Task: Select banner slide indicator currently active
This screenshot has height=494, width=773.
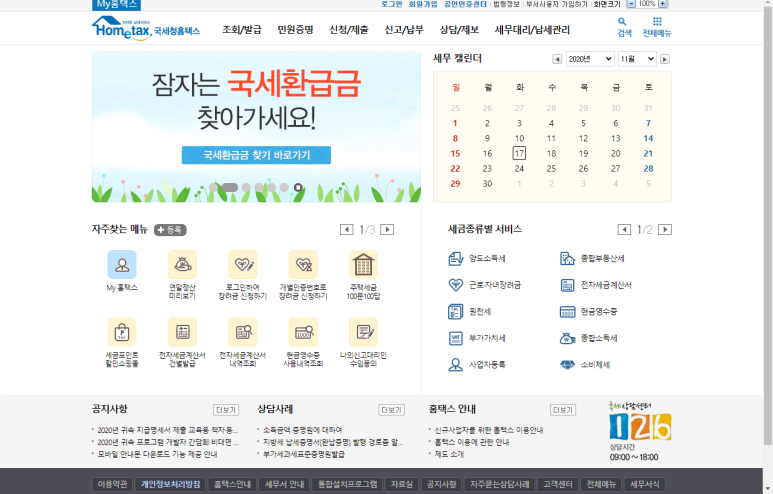Action: (230, 187)
